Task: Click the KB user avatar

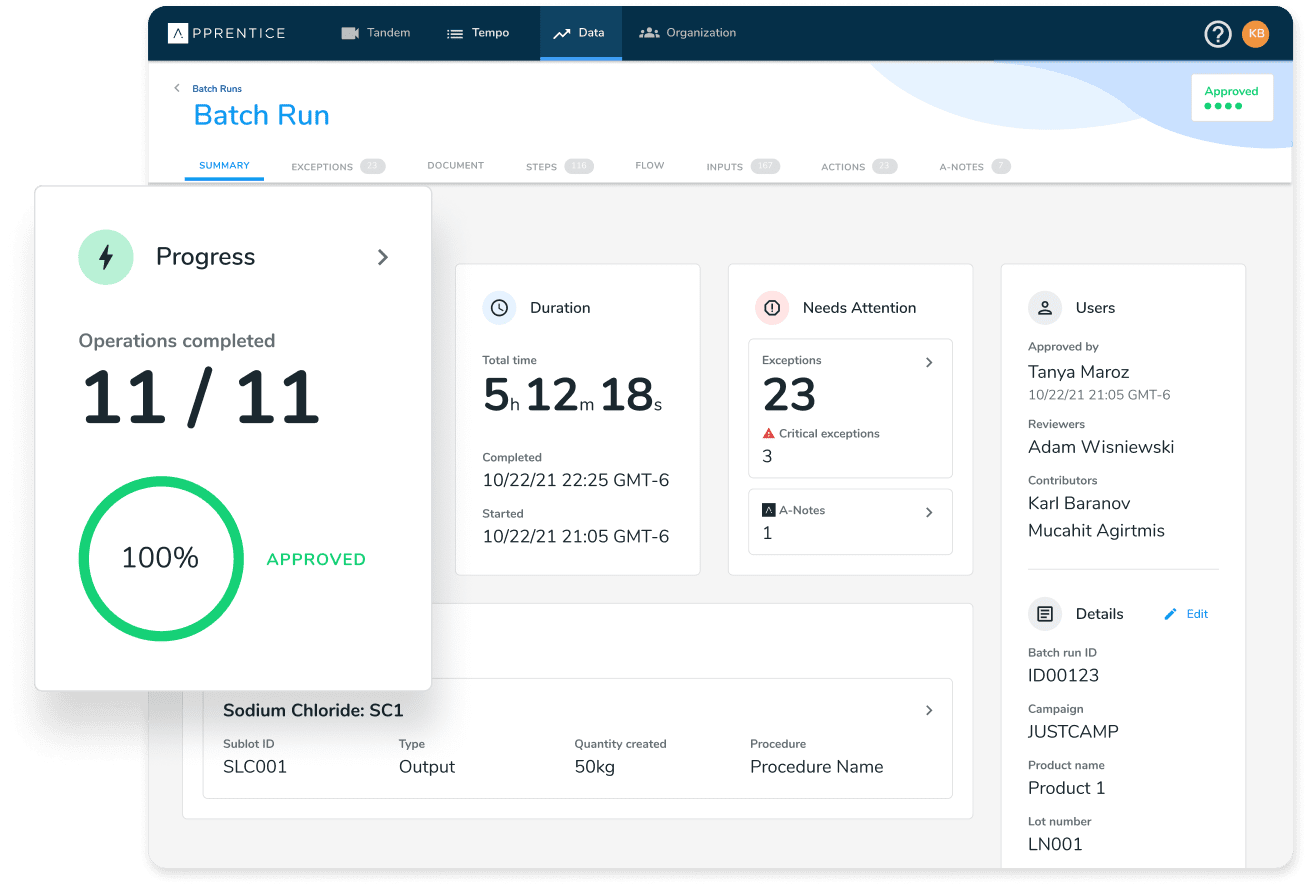Action: tap(1255, 34)
